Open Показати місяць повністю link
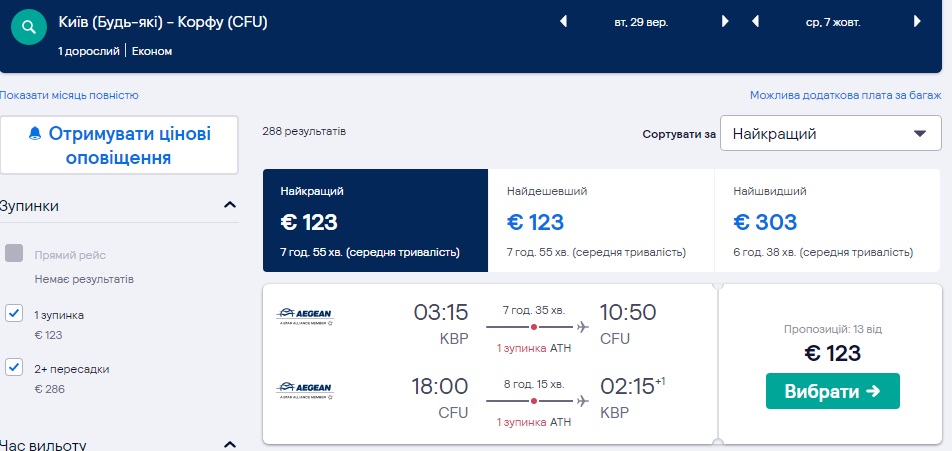Viewport: 952px width, 451px height. click(x=69, y=95)
